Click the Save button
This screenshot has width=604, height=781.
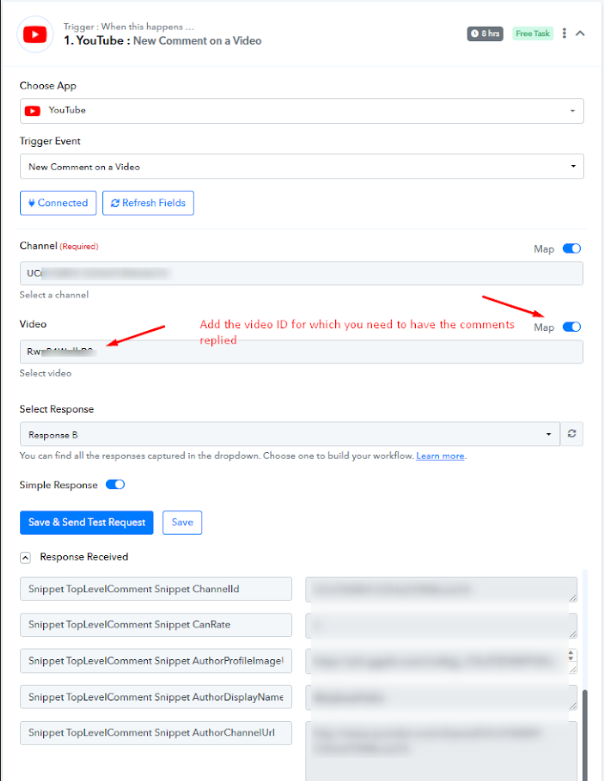182,522
